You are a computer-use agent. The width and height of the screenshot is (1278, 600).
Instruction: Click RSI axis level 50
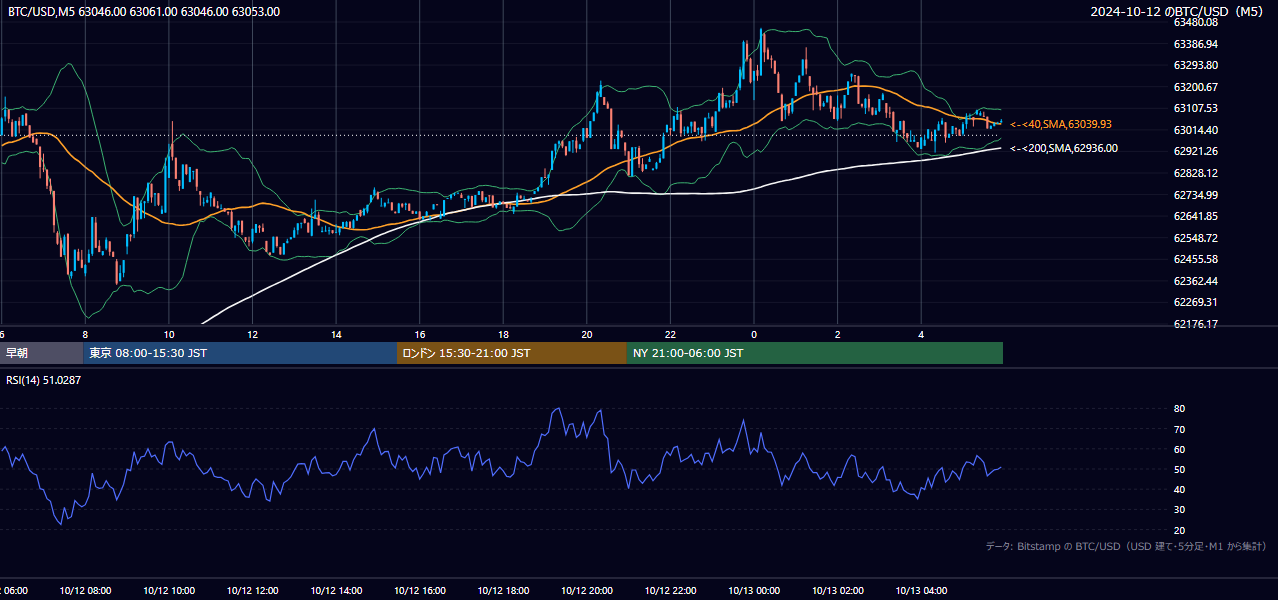pyautogui.click(x=1179, y=469)
